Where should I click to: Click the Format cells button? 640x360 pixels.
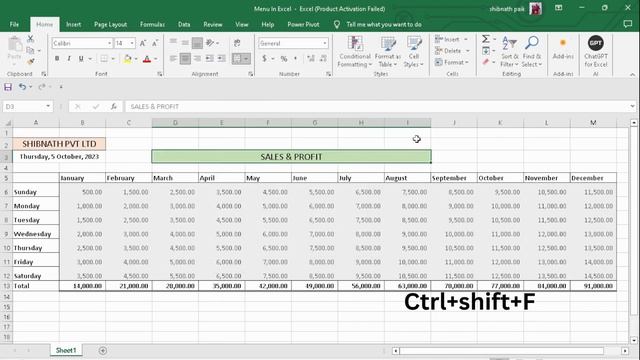click(452, 62)
